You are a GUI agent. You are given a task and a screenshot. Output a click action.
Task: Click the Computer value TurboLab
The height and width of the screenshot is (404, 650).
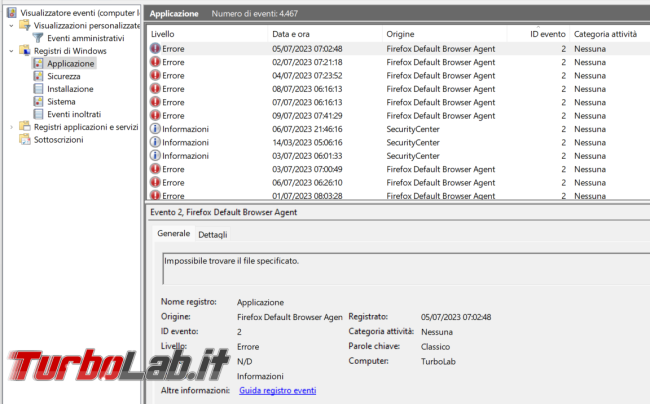(438, 361)
